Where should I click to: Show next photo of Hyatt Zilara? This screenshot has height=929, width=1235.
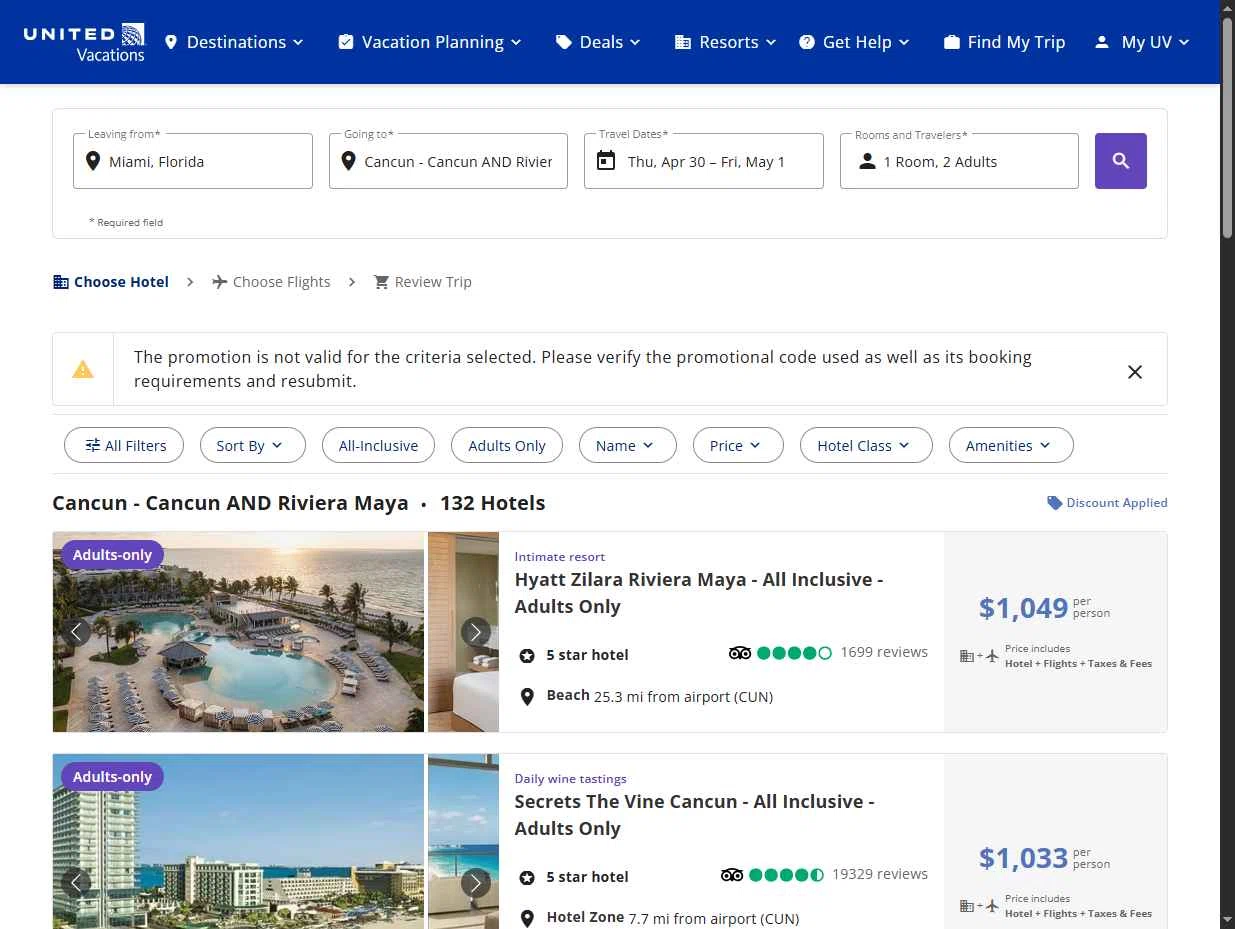point(476,632)
